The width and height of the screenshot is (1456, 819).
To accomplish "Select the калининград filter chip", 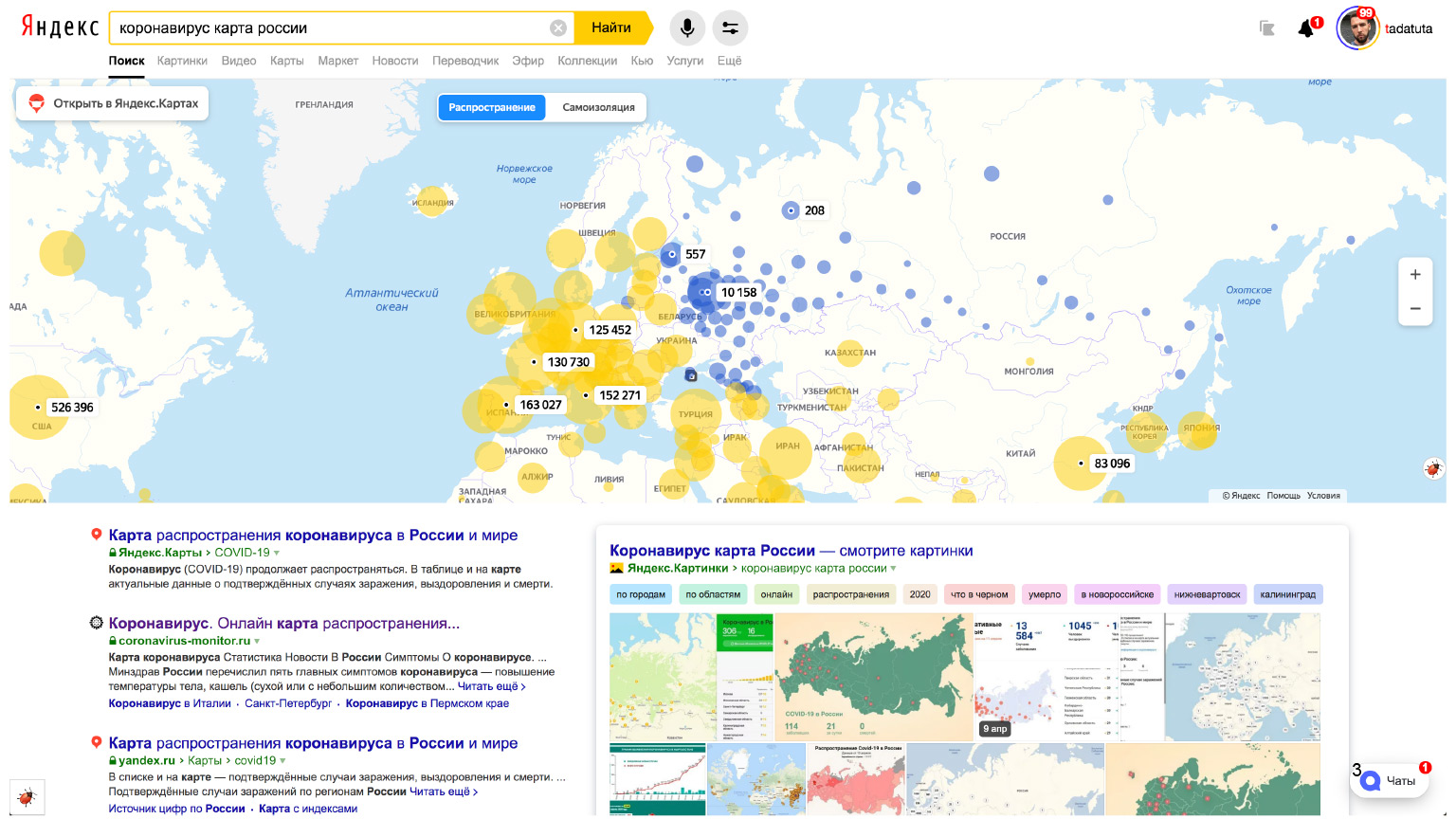I will click(x=1288, y=594).
